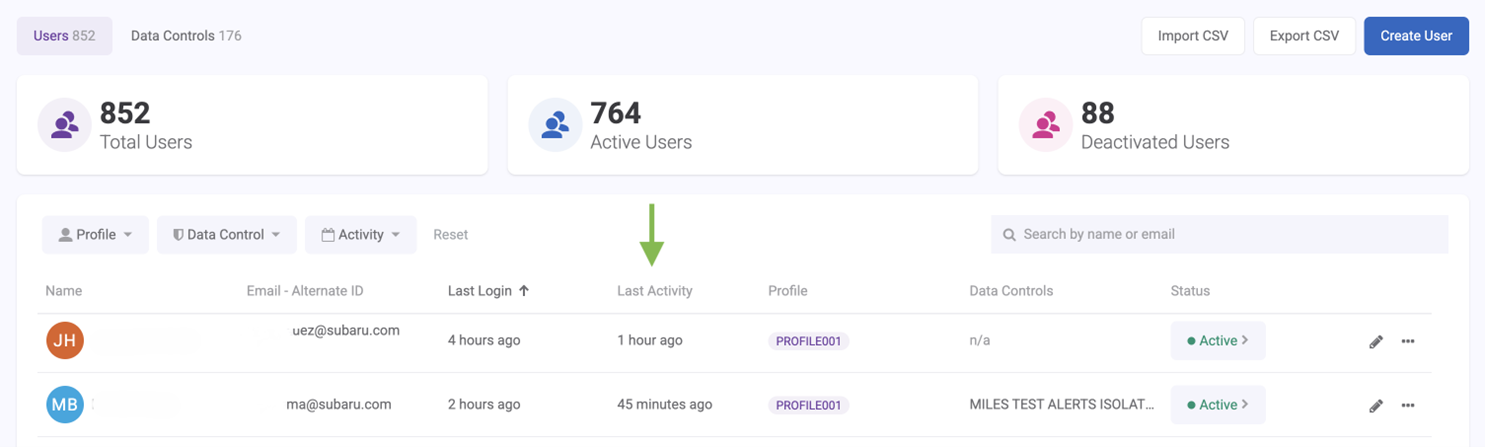This screenshot has width=1485, height=447.
Task: Click the Active Users blue icon
Action: click(x=555, y=125)
